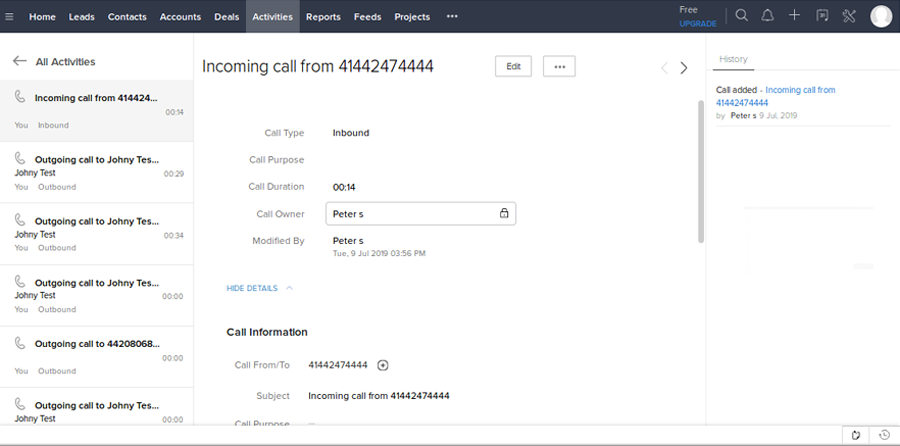Click the Call Duration value 00:14

pos(344,187)
